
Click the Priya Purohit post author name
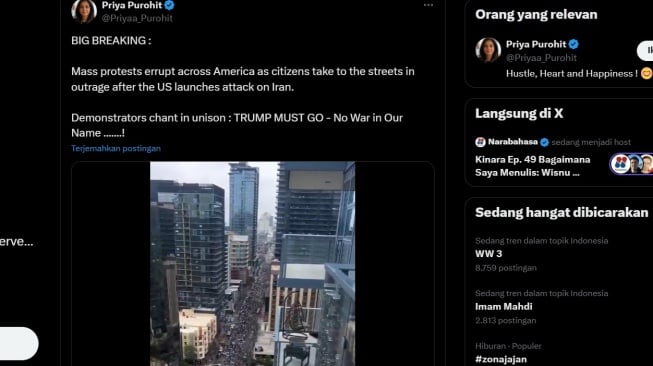pos(132,5)
